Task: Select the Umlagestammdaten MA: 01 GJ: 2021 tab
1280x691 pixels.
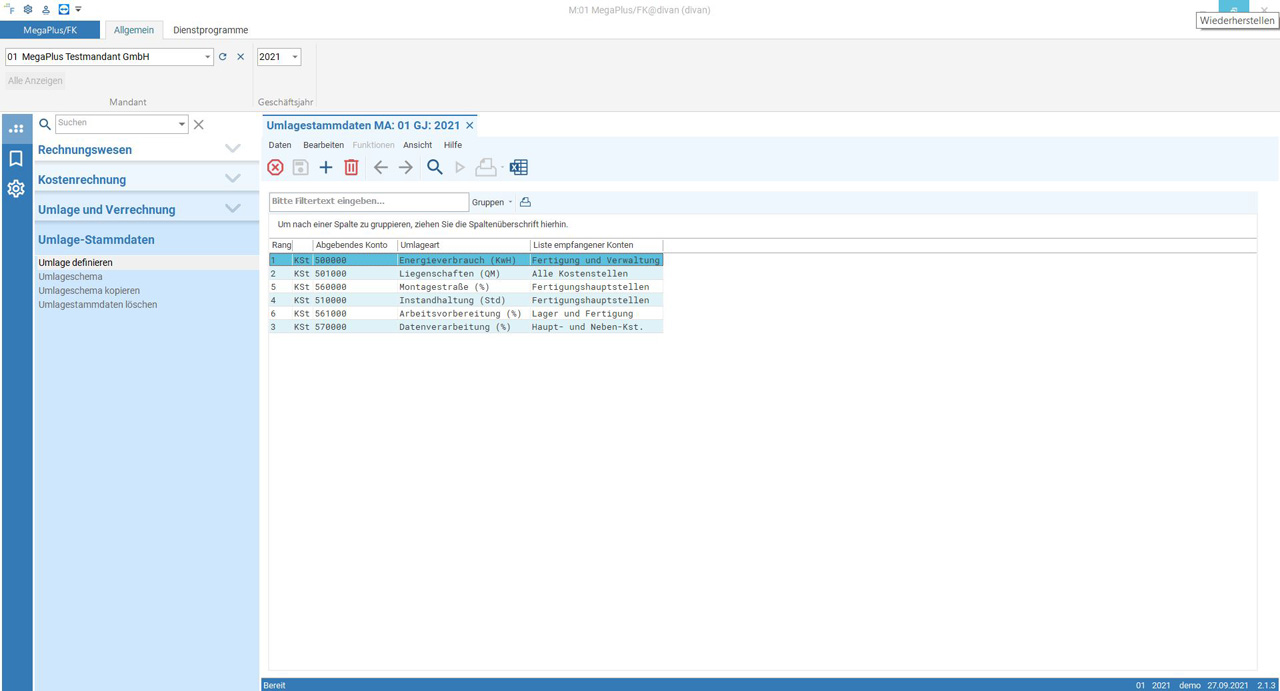Action: (363, 125)
